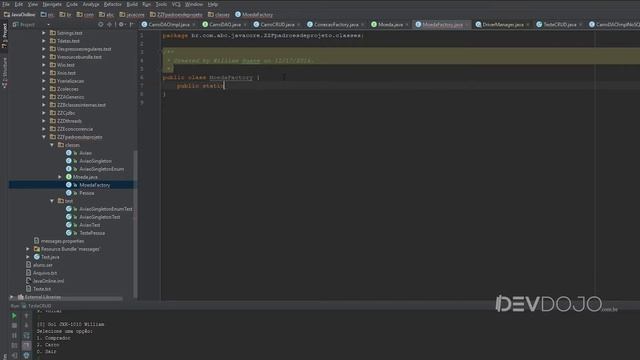Select Arquivo.txt file

pyautogui.click(x=45, y=273)
